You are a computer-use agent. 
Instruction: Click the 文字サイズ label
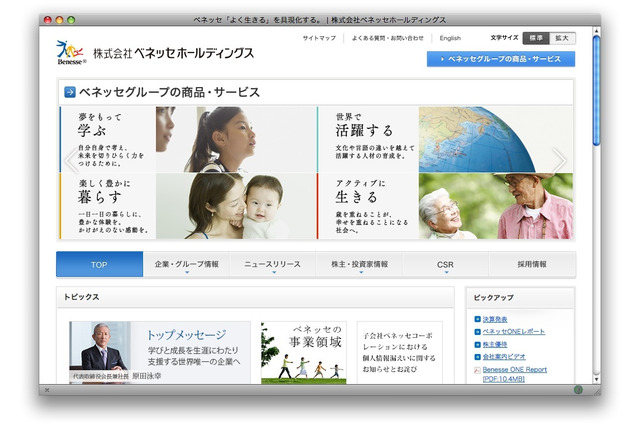pyautogui.click(x=504, y=38)
